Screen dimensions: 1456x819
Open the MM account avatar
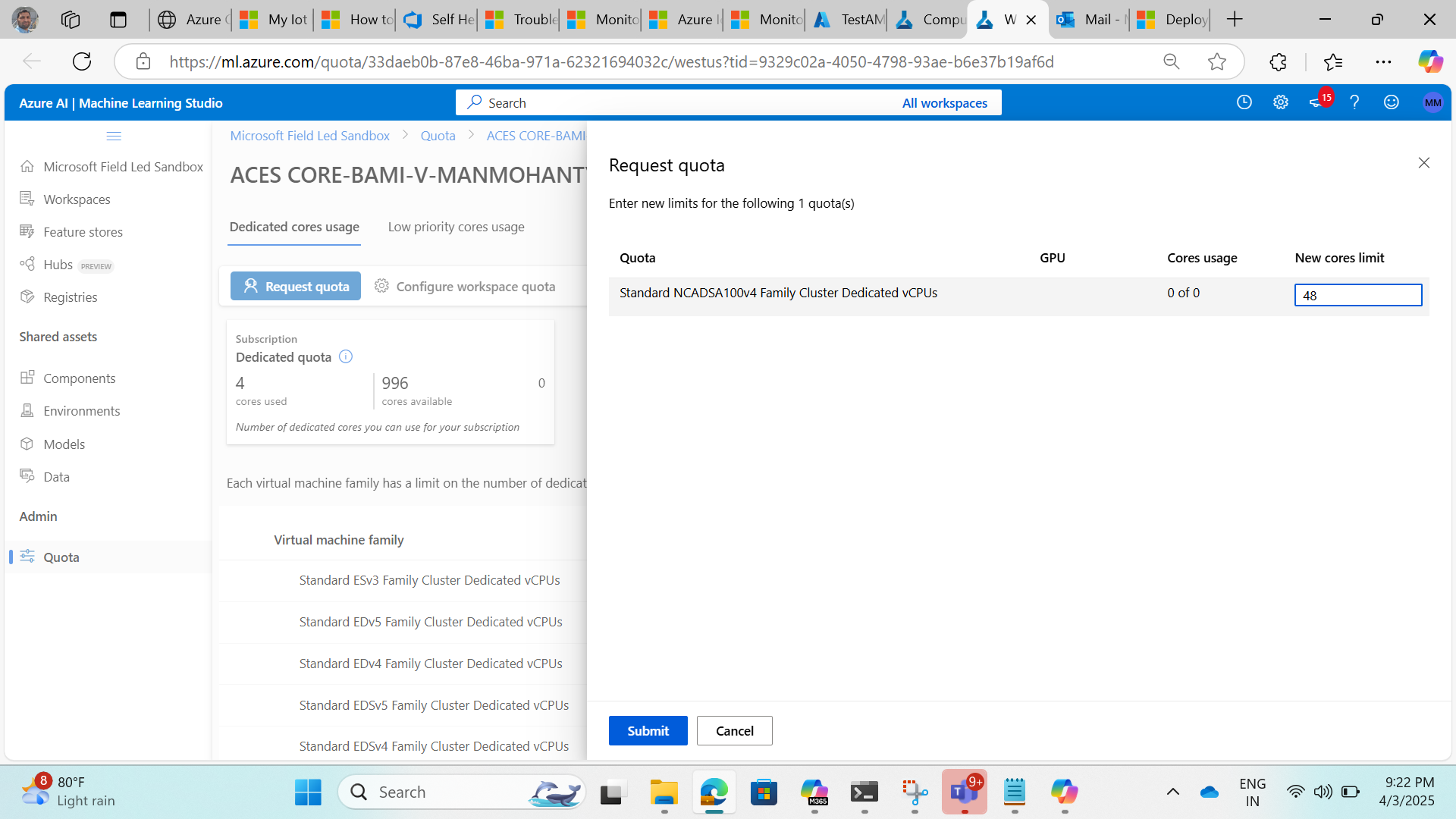click(x=1432, y=102)
